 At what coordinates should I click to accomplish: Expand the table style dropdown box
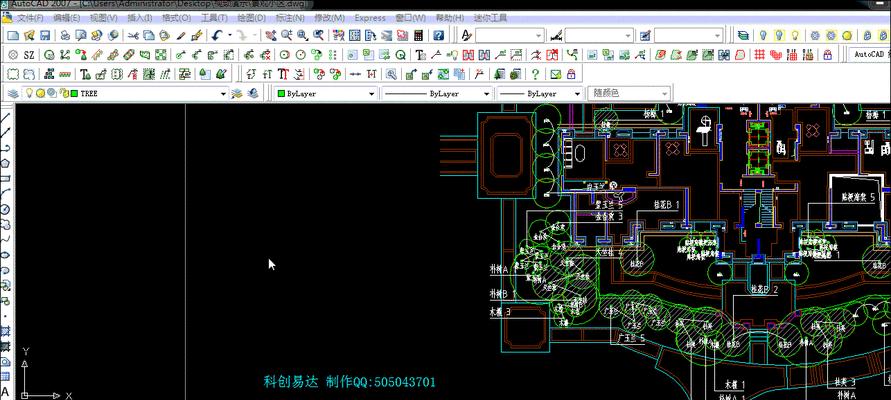tap(718, 36)
